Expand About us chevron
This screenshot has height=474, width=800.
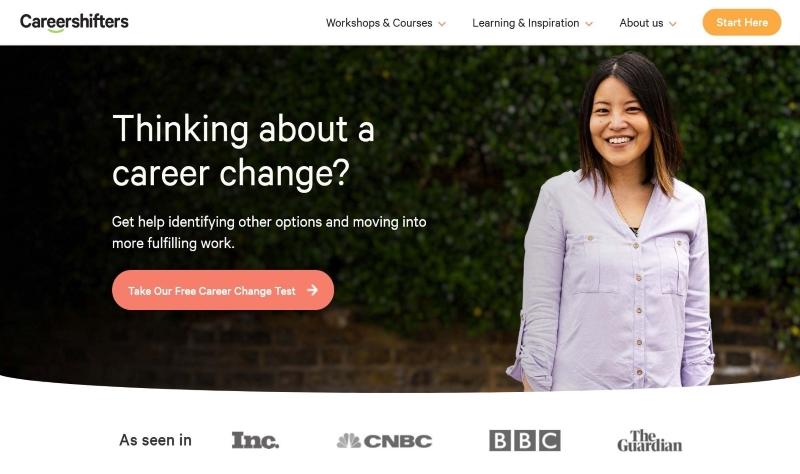click(672, 24)
